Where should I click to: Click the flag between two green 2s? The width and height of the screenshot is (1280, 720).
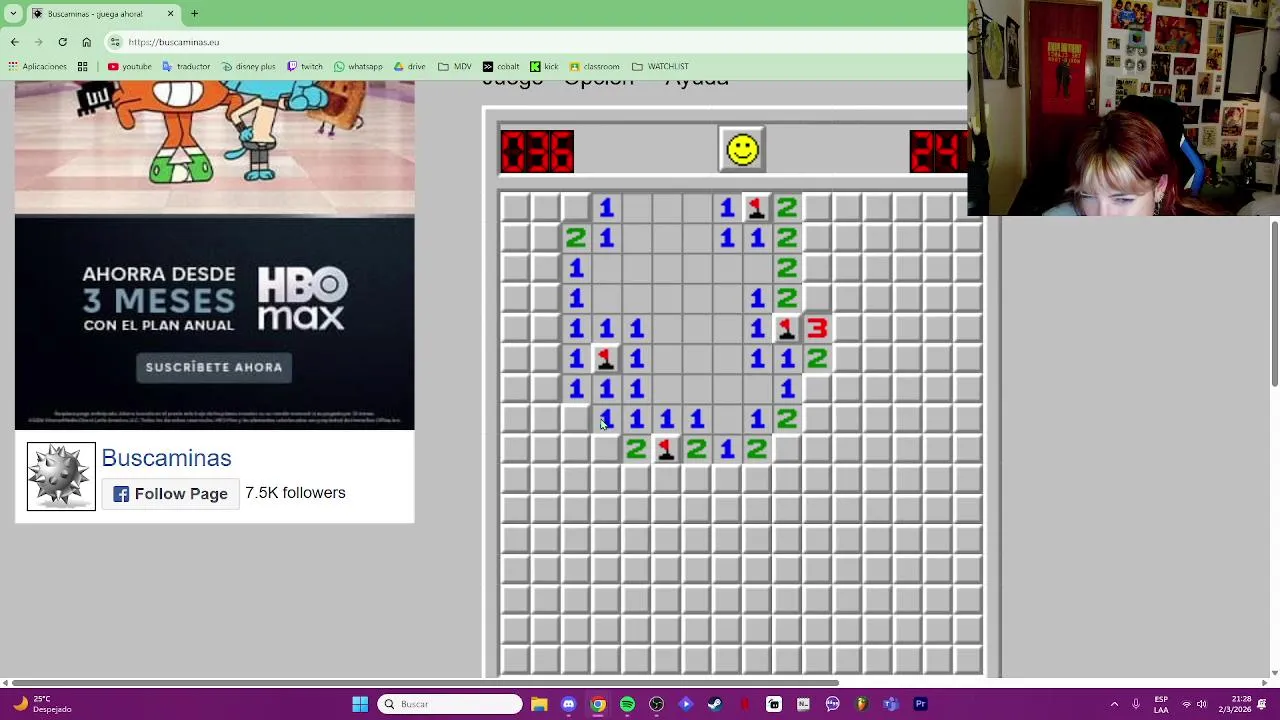[666, 449]
